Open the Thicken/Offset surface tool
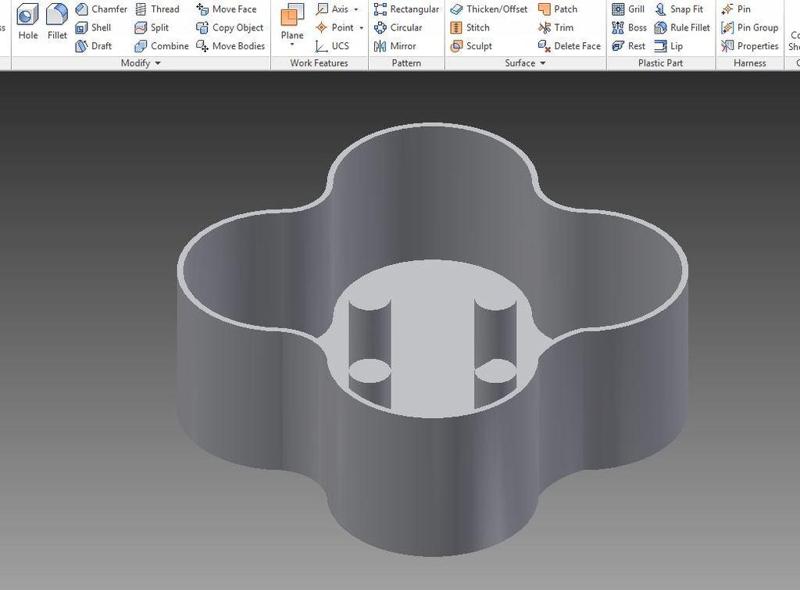This screenshot has height=590, width=800. pos(489,9)
